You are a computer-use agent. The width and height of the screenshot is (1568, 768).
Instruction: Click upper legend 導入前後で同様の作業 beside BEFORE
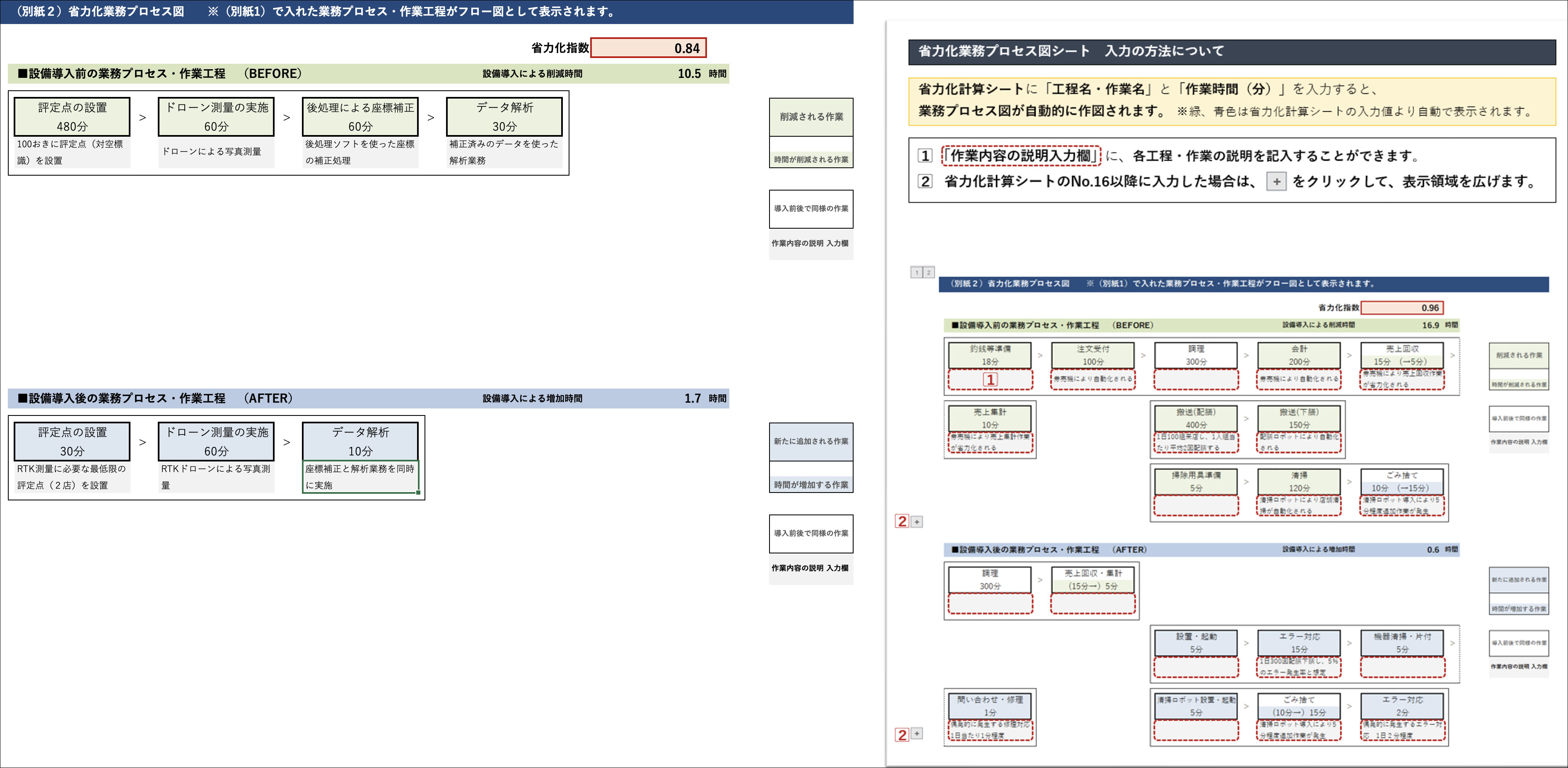click(x=811, y=209)
